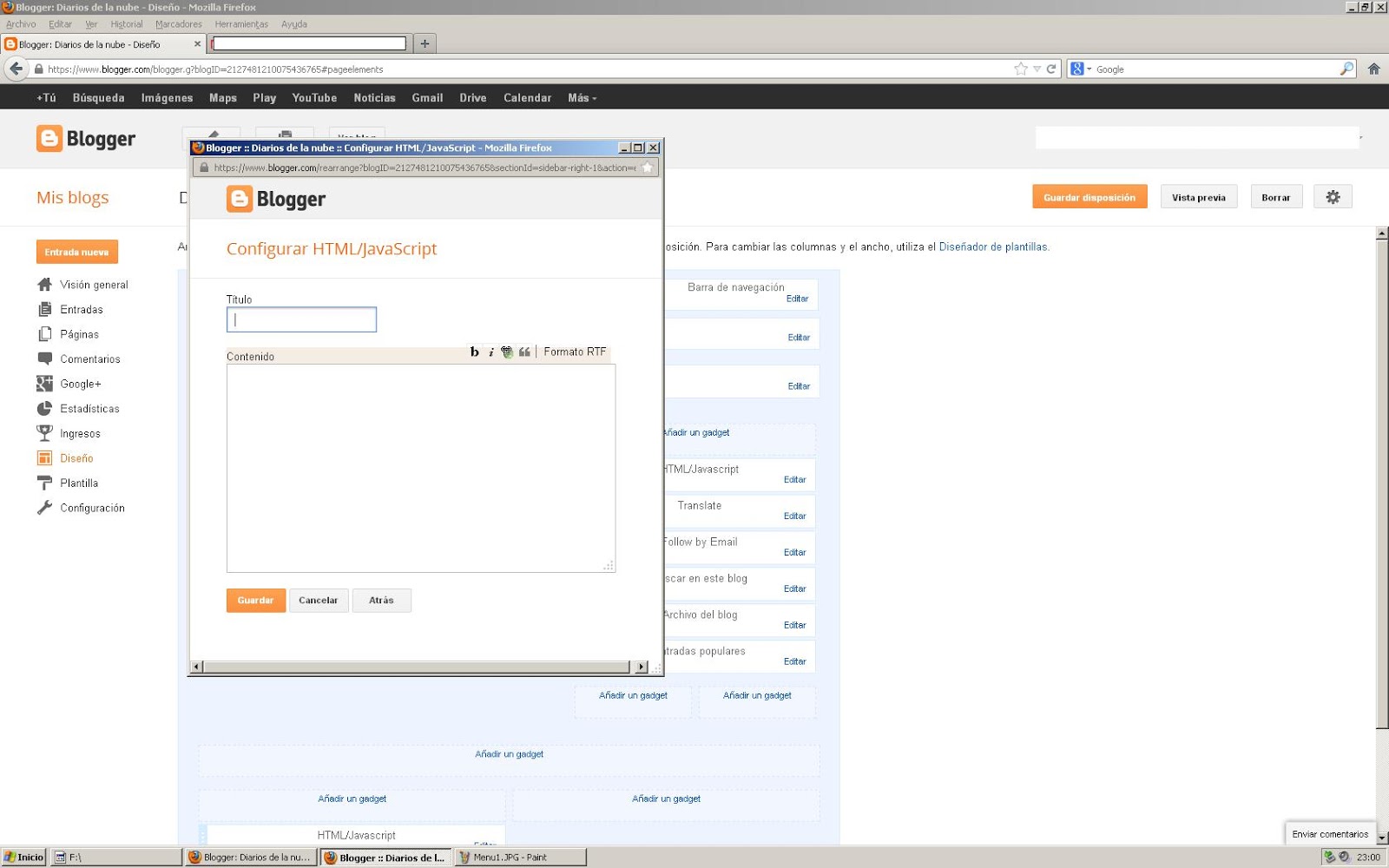Click the magnifier icon in Google search box

pyautogui.click(x=1346, y=69)
